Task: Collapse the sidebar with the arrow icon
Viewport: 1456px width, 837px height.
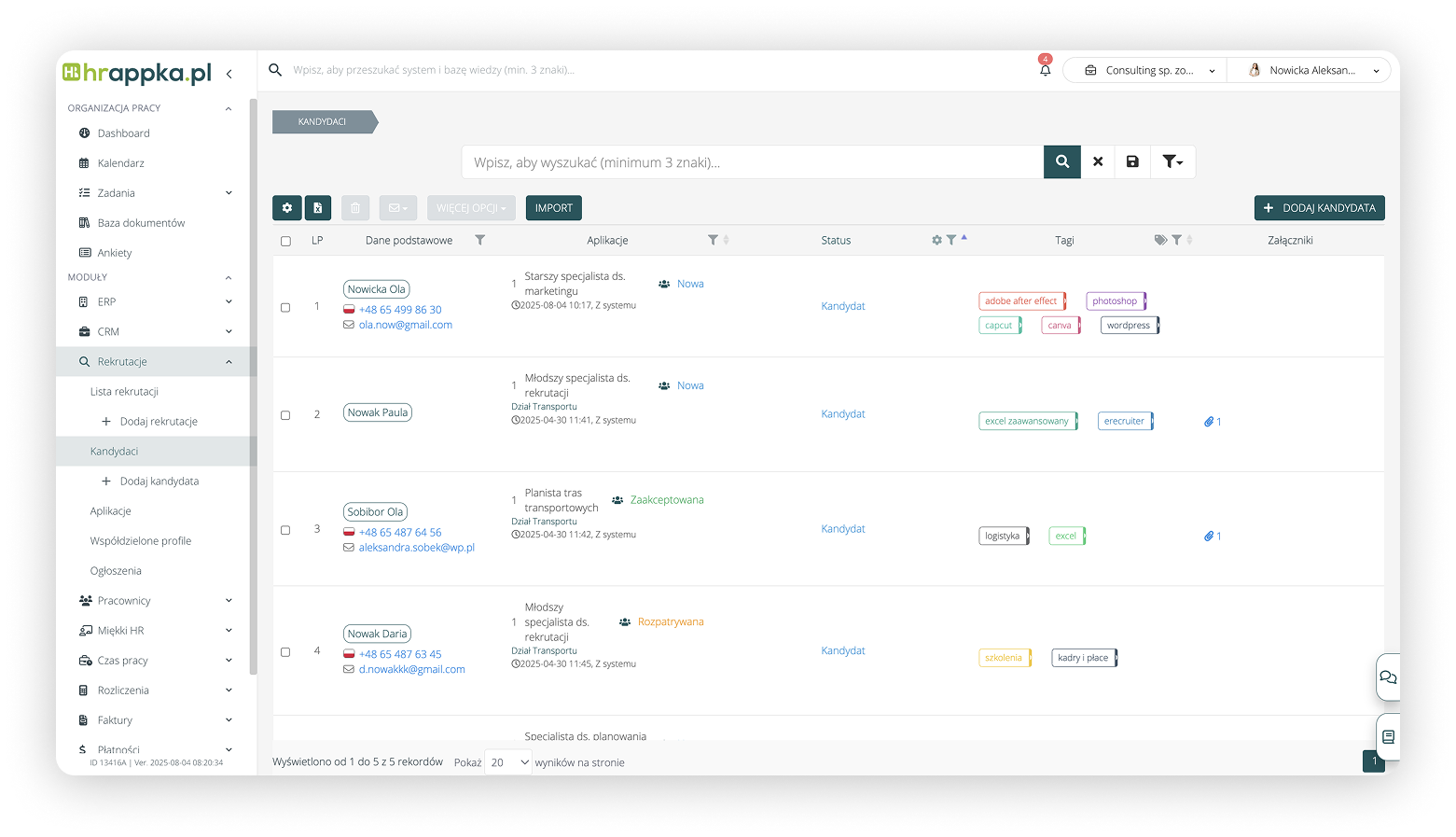Action: point(229,74)
